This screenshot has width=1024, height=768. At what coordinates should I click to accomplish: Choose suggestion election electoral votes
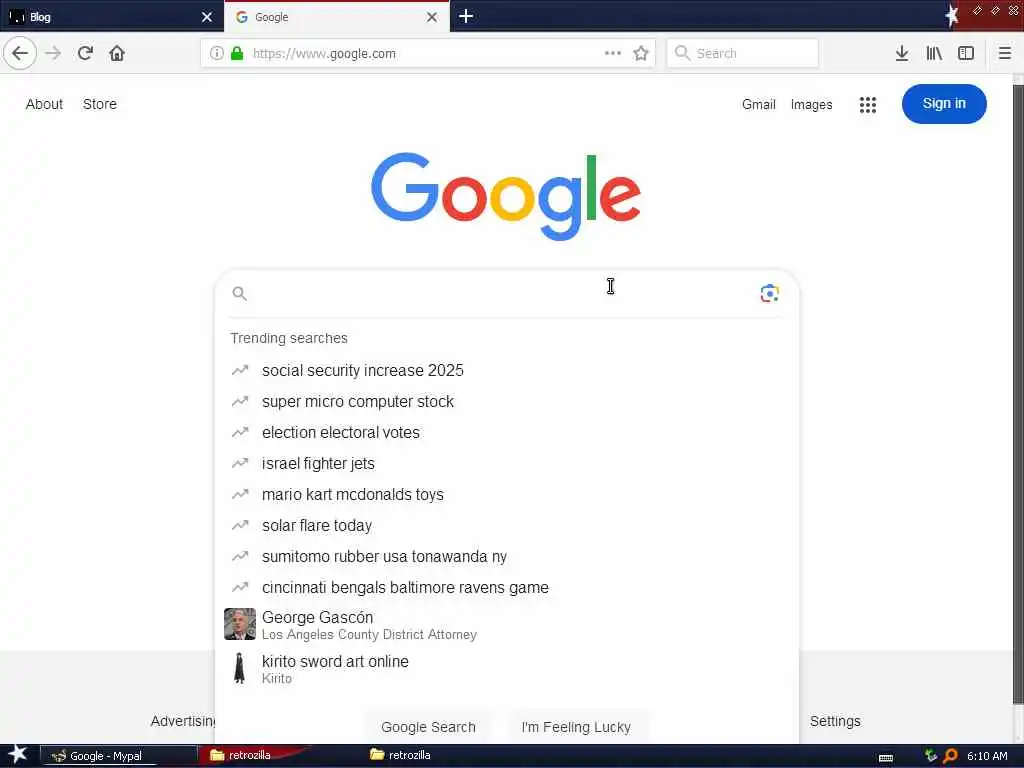pos(507,432)
